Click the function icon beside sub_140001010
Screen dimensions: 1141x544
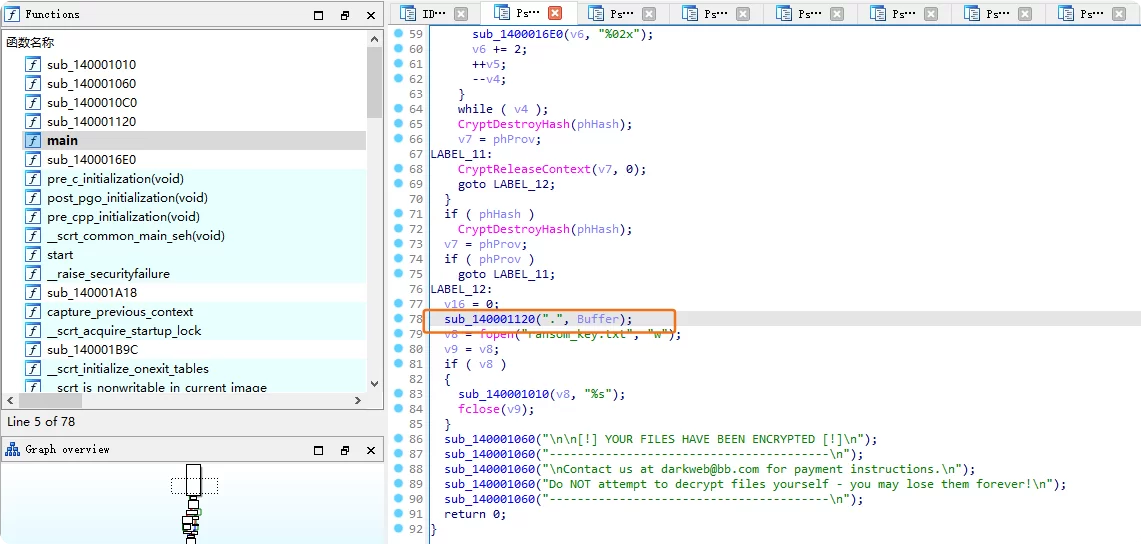[x=33, y=65]
